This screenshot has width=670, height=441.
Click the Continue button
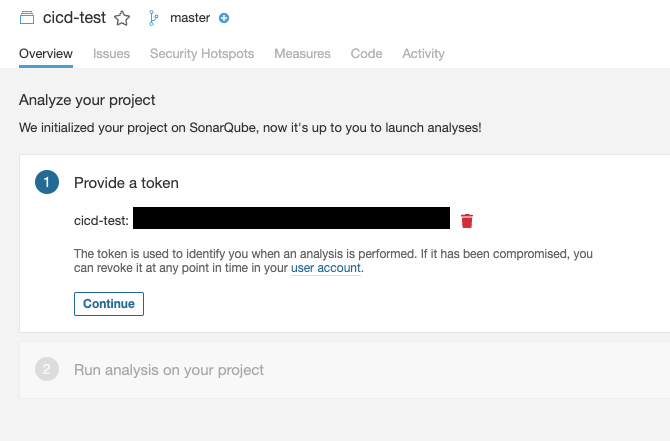109,304
